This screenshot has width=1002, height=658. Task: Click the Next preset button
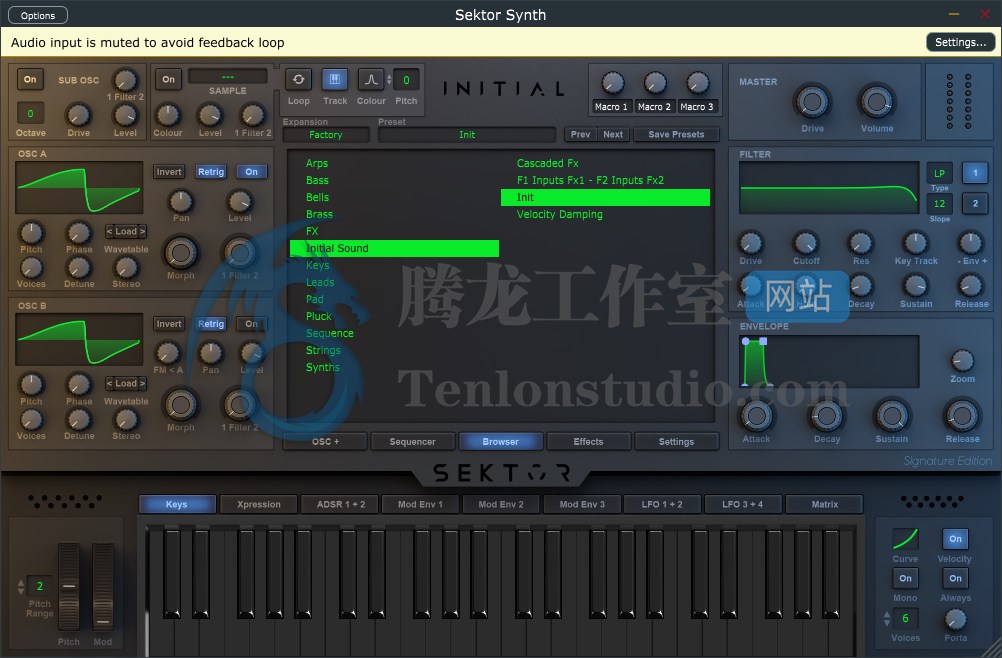613,134
